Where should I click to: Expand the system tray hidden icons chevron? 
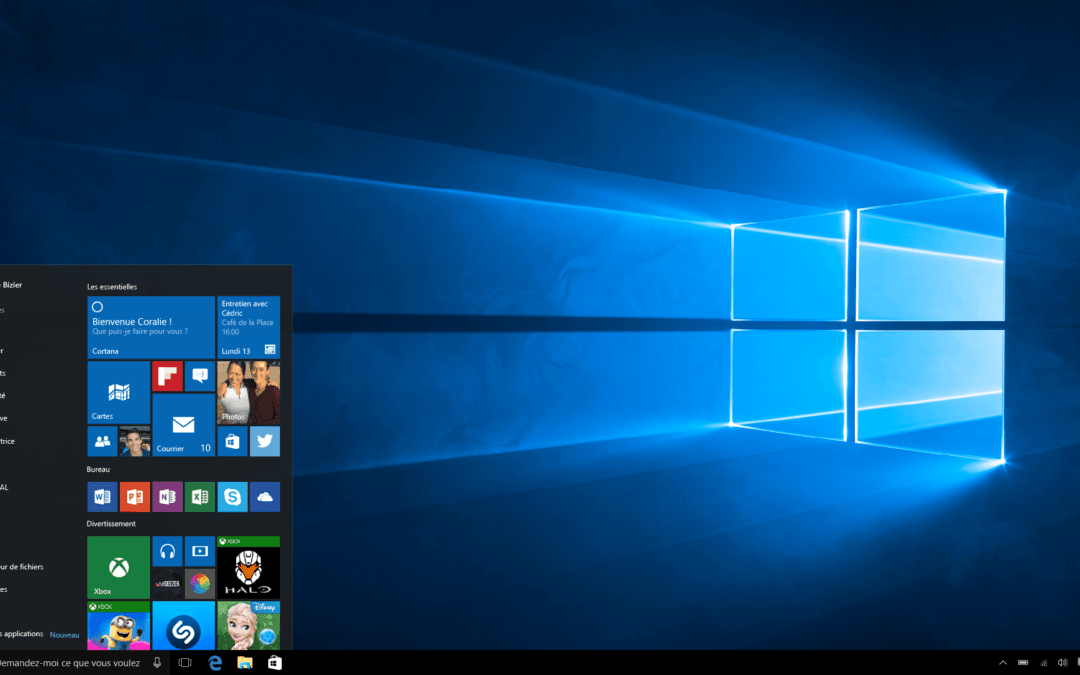pos(1003,662)
